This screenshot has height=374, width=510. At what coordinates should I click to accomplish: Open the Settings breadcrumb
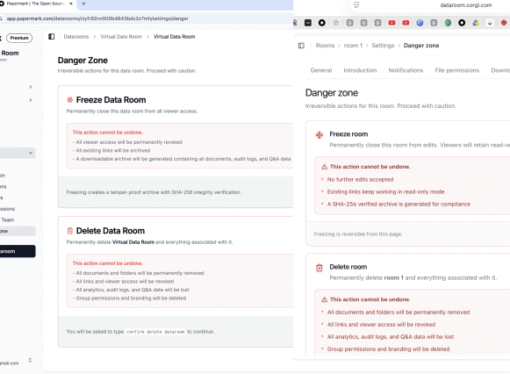click(383, 46)
